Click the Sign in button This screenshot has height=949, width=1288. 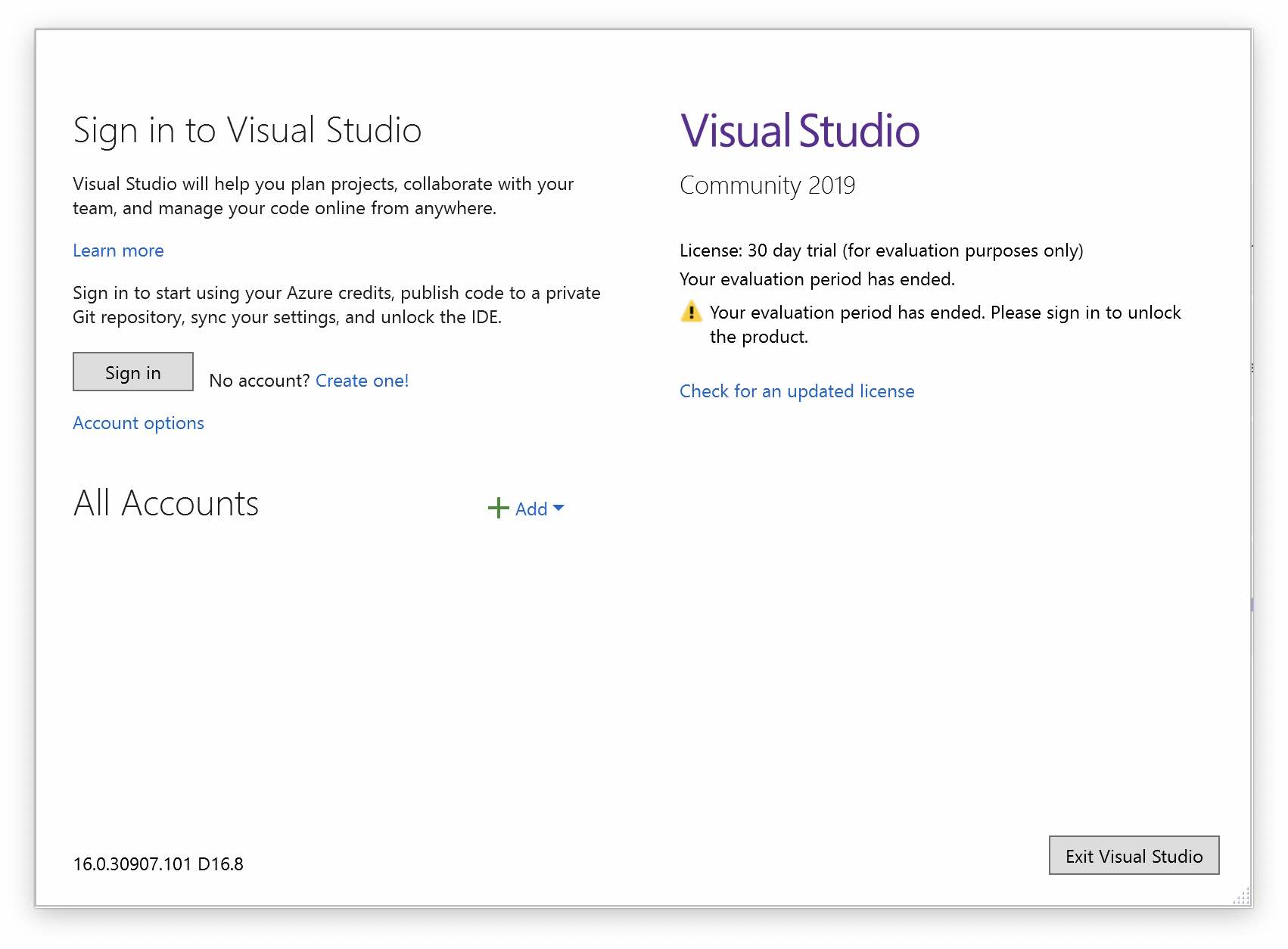coord(133,372)
